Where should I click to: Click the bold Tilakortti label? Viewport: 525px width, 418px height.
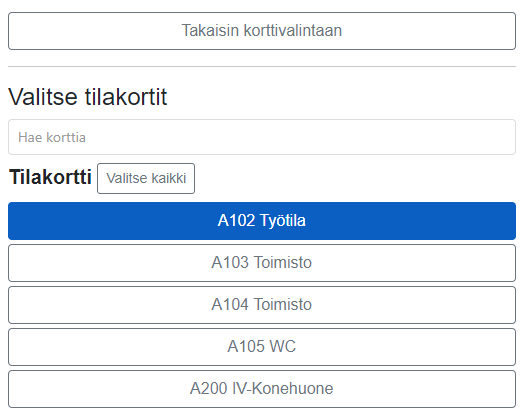point(50,177)
